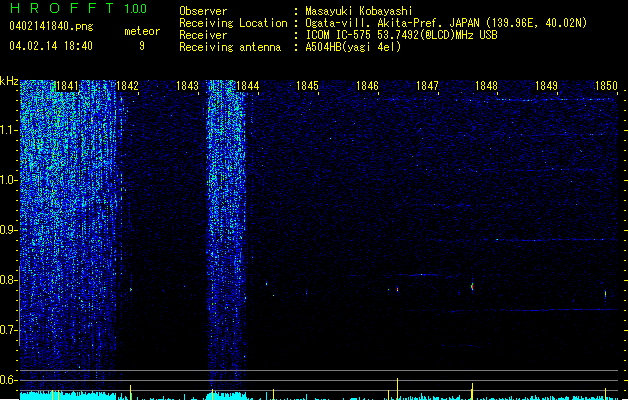629x400 pixels.
Task: Click the 1.1 kHz axis label
Action: point(8,130)
